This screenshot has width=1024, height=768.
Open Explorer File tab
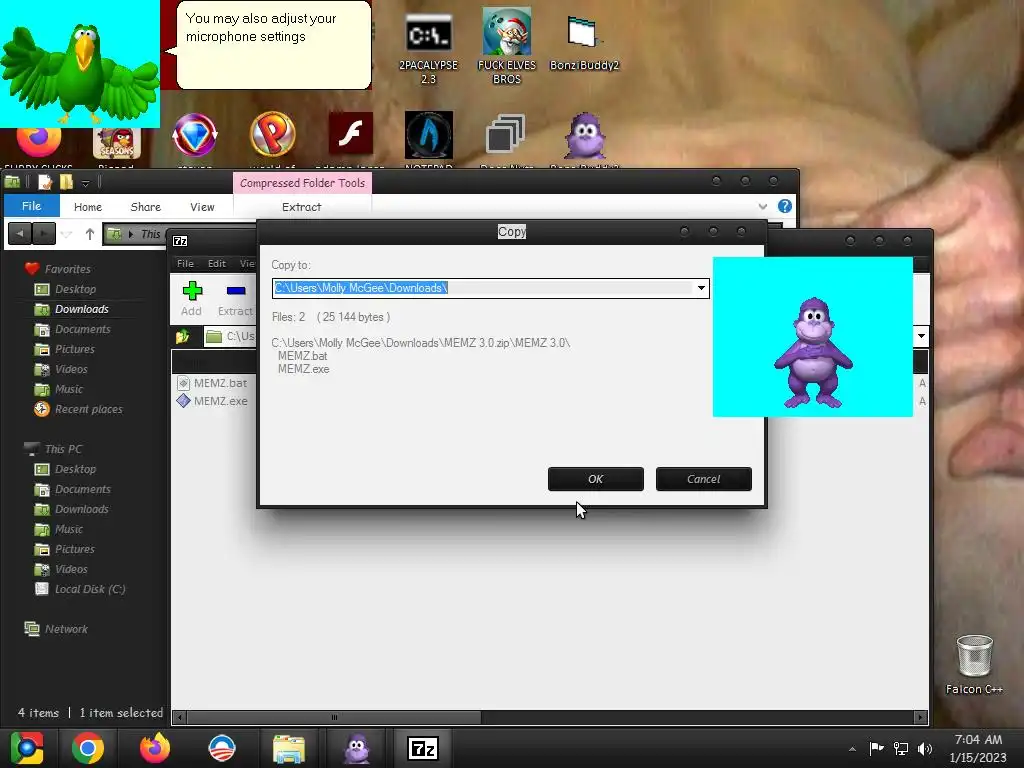click(x=31, y=206)
